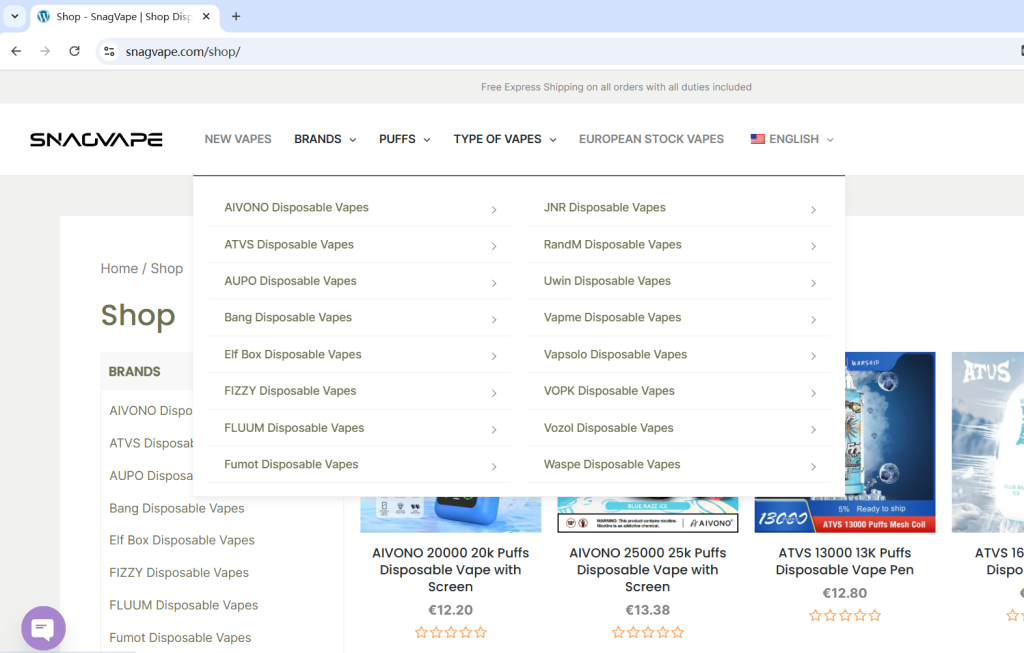1024x653 pixels.
Task: Click the SnagVape logo
Action: click(96, 139)
